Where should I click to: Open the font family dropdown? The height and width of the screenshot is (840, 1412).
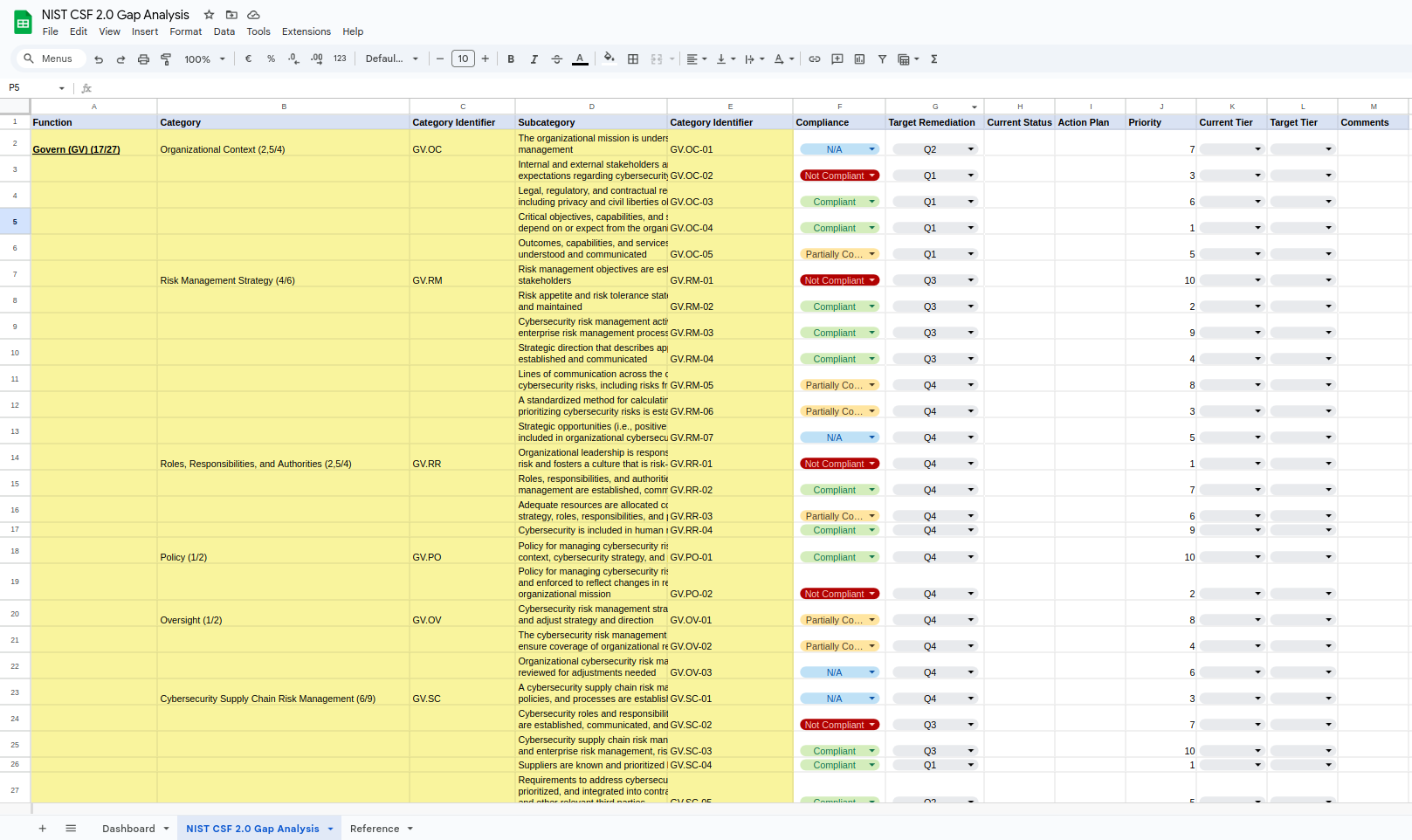(392, 59)
